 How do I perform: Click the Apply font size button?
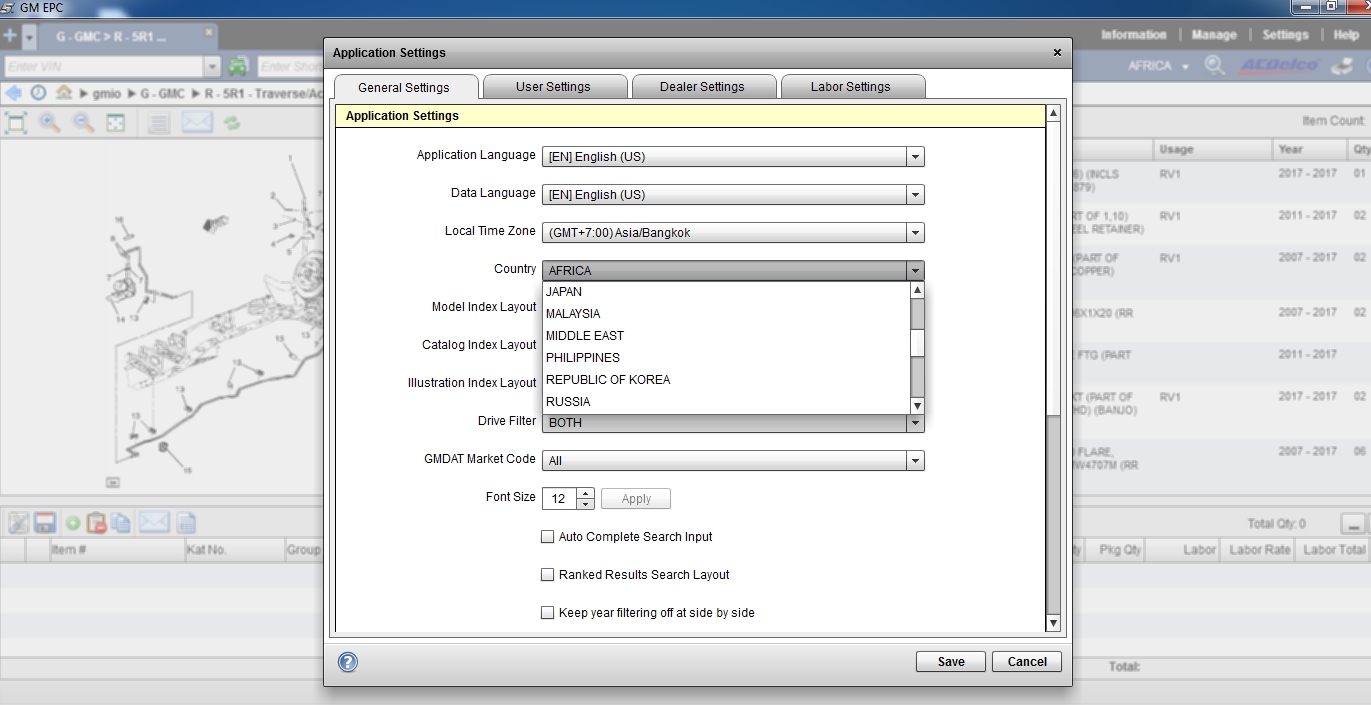pyautogui.click(x=636, y=499)
